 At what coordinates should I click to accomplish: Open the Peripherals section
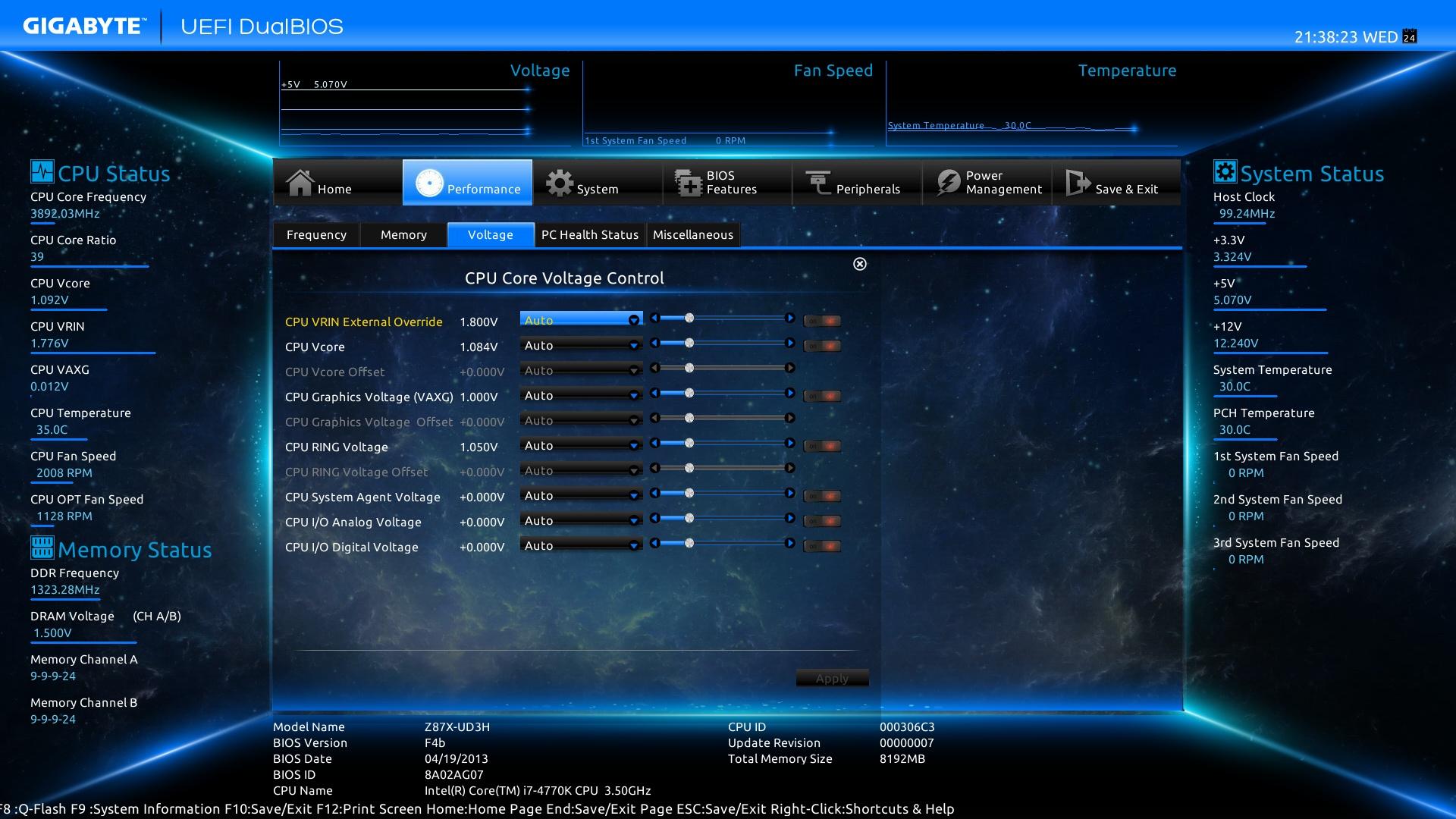coord(857,183)
